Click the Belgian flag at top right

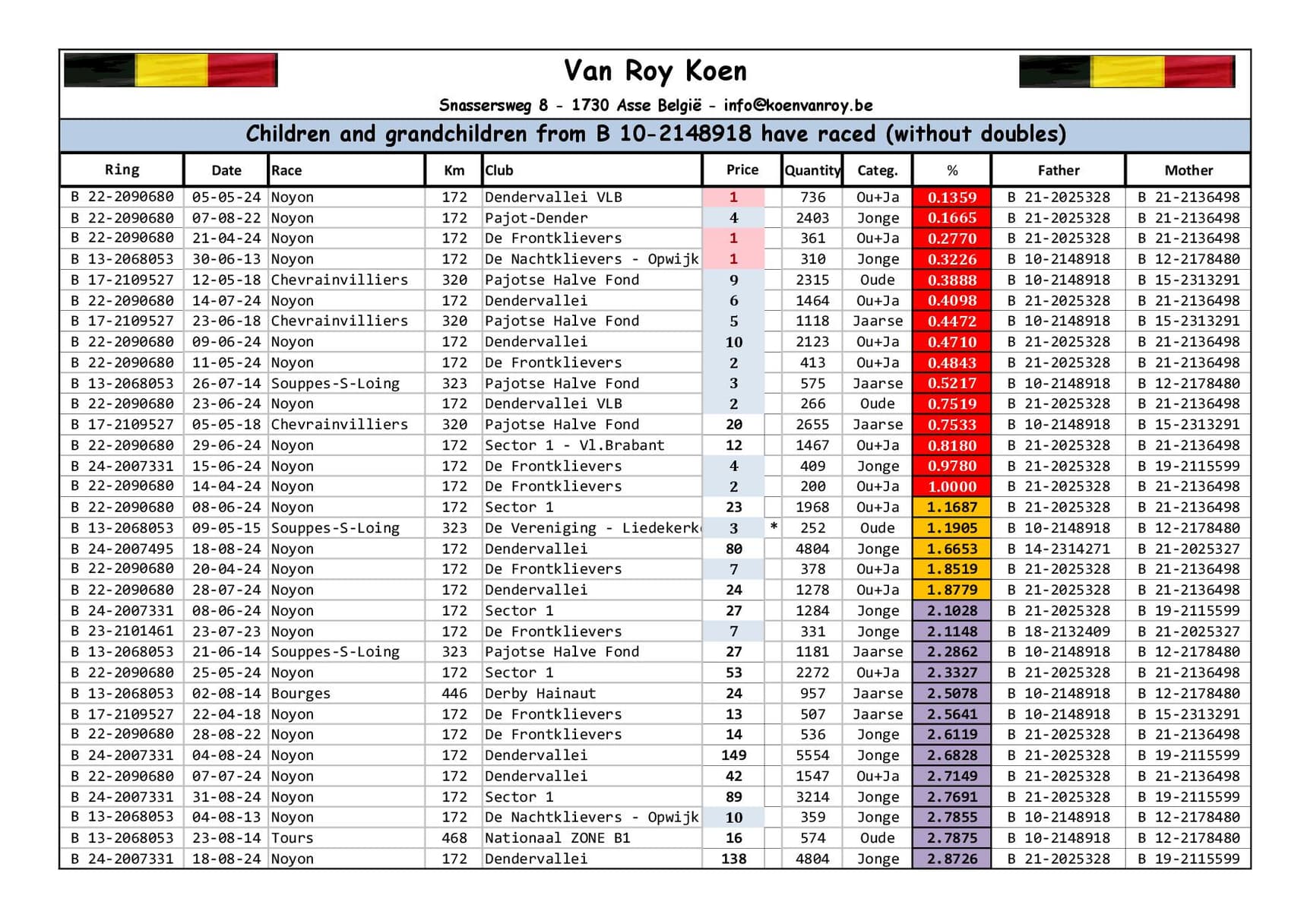click(1126, 71)
